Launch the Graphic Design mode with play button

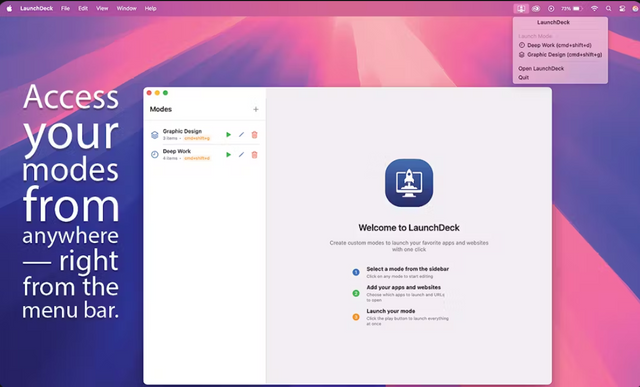[229, 135]
